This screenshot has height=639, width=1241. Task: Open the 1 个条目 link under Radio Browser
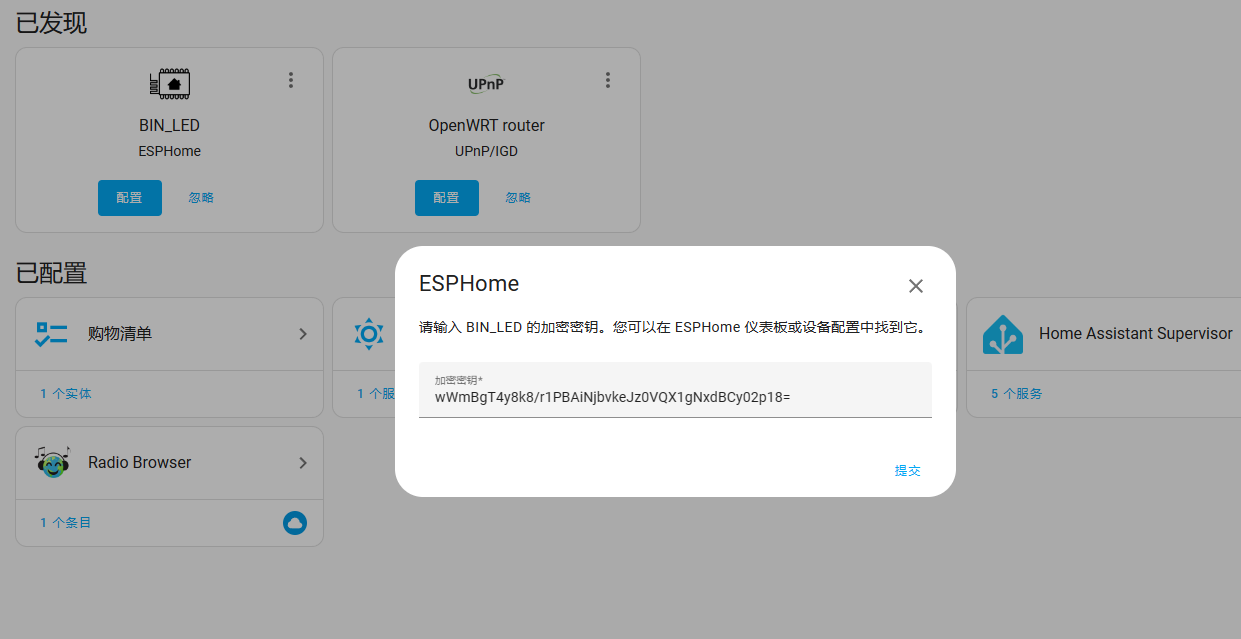66,523
